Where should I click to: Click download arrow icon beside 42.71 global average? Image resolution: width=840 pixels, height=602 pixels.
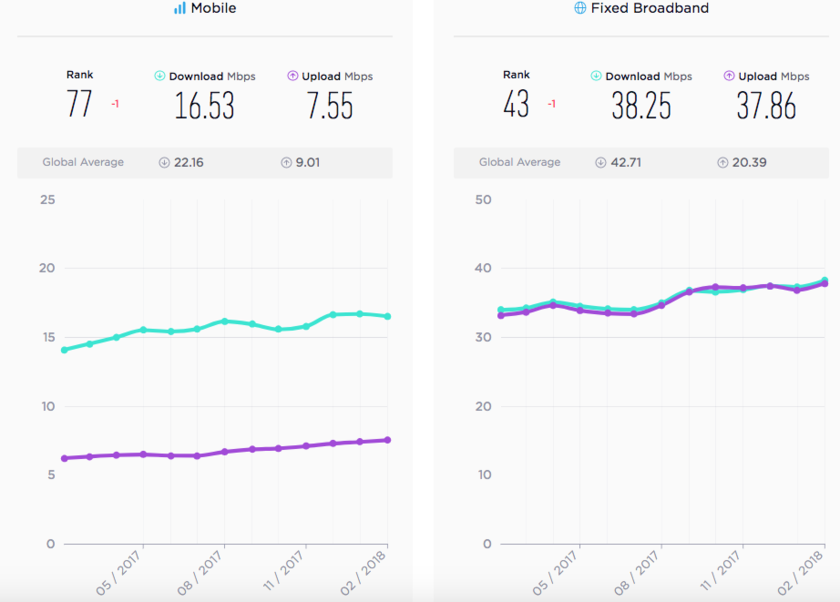(x=601, y=162)
